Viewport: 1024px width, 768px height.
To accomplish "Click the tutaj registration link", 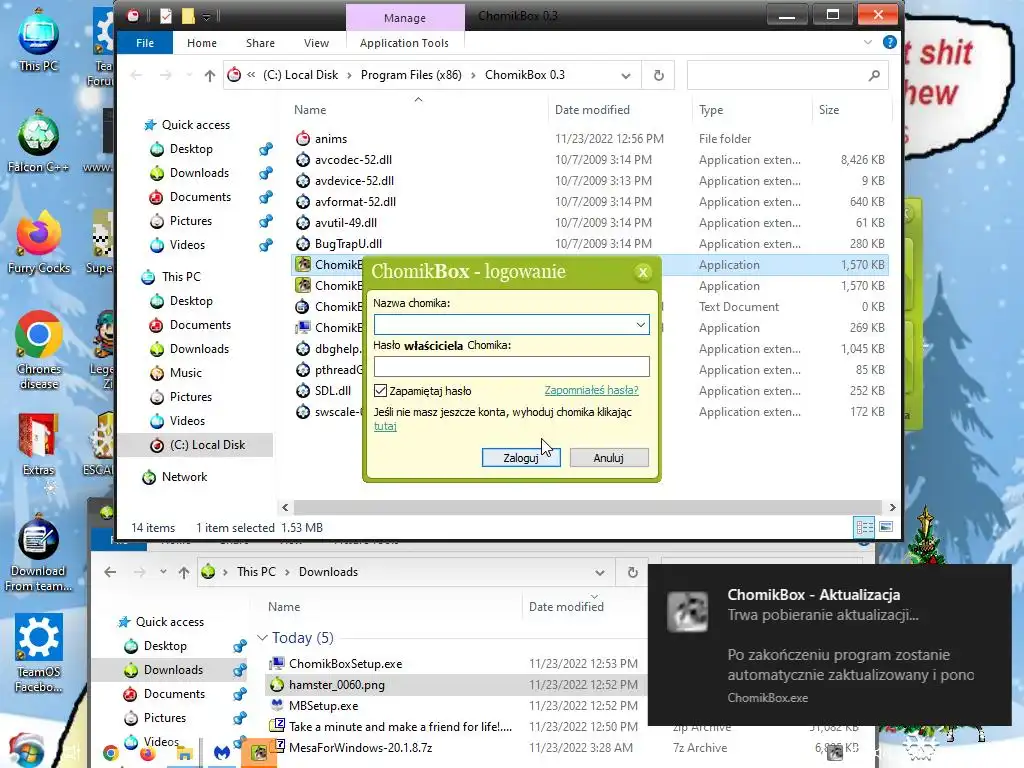I will pyautogui.click(x=385, y=426).
